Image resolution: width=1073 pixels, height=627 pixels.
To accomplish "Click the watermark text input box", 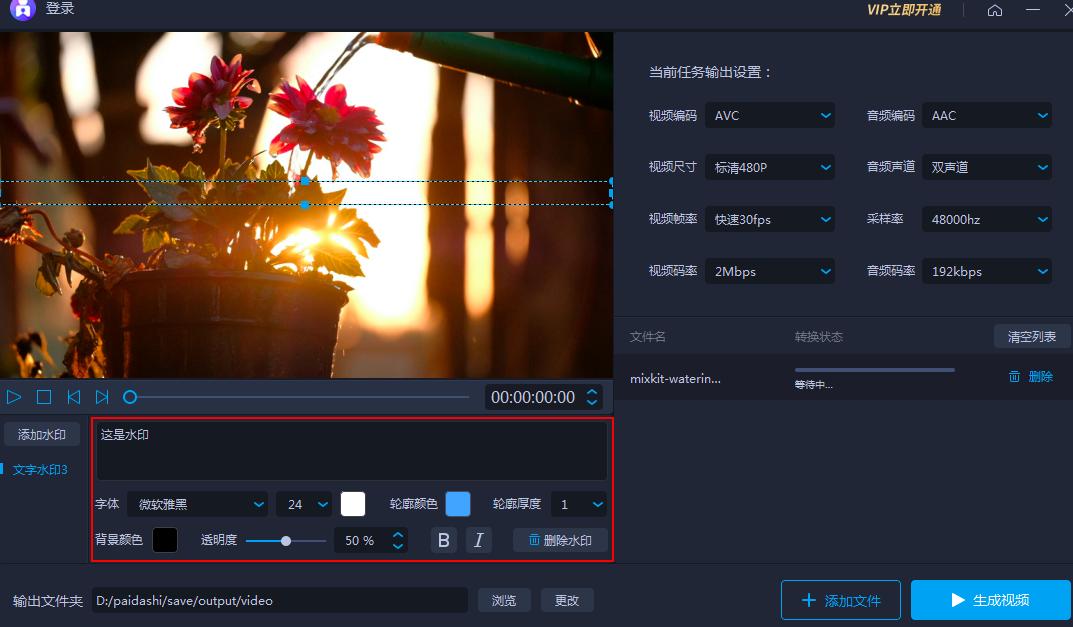I will click(351, 450).
